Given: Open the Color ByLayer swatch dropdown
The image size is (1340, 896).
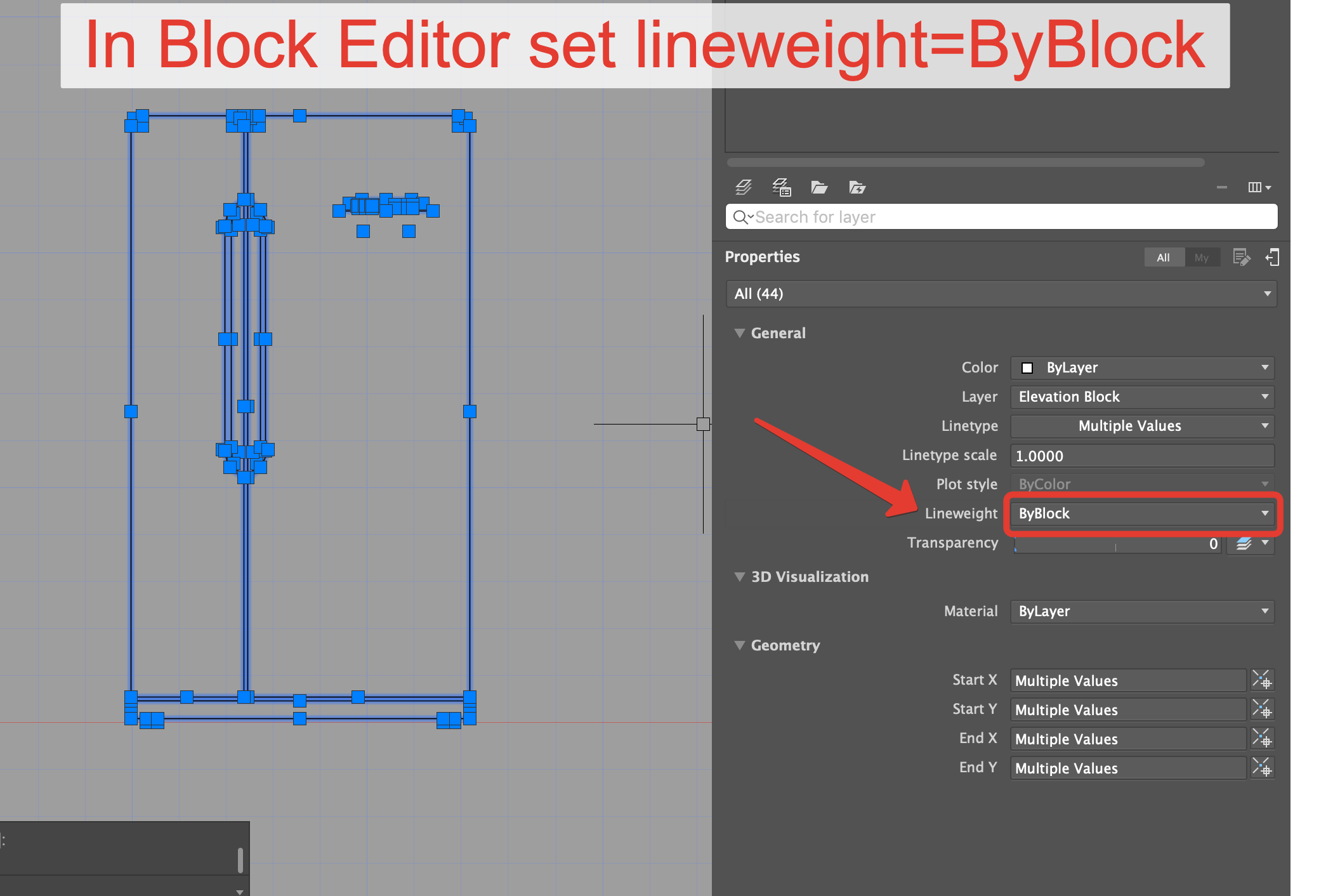Looking at the screenshot, I should [x=1142, y=367].
